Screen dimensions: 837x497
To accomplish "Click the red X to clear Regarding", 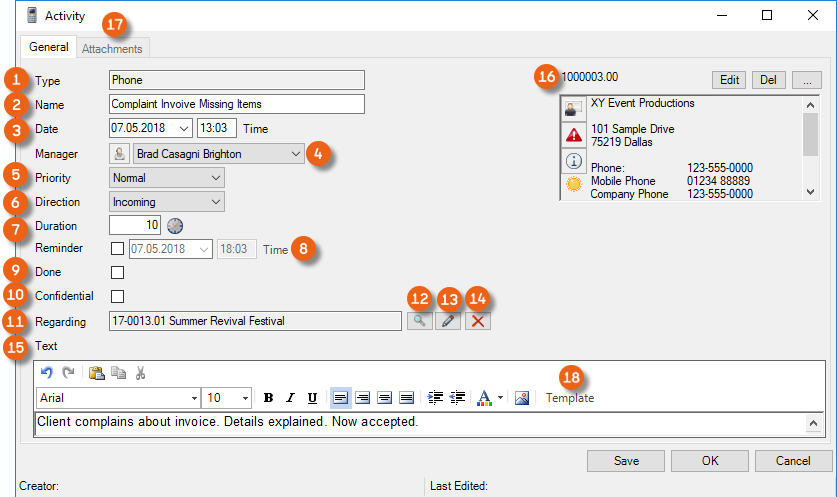I will [478, 321].
